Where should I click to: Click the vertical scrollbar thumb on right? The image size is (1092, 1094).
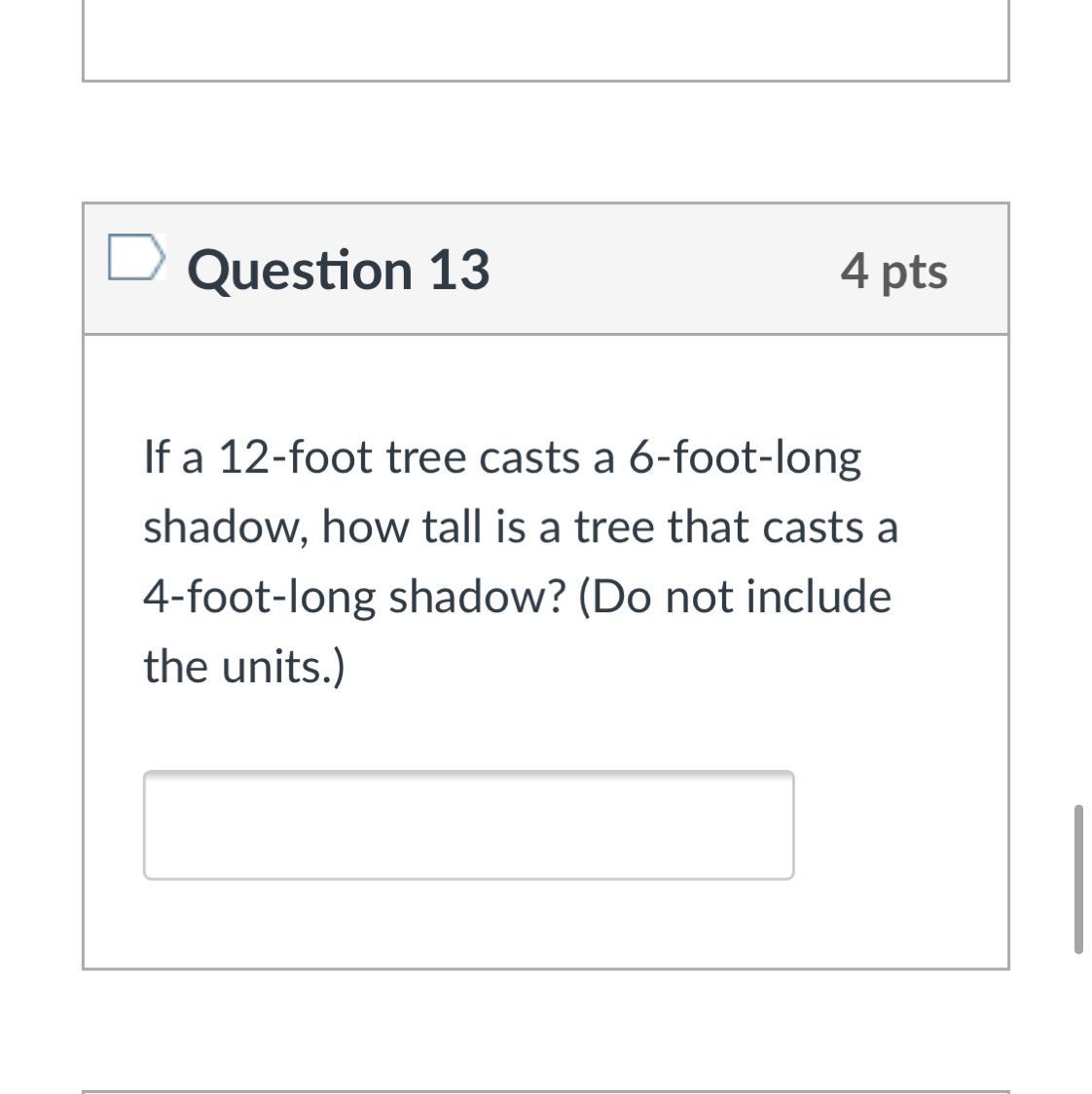[1078, 878]
